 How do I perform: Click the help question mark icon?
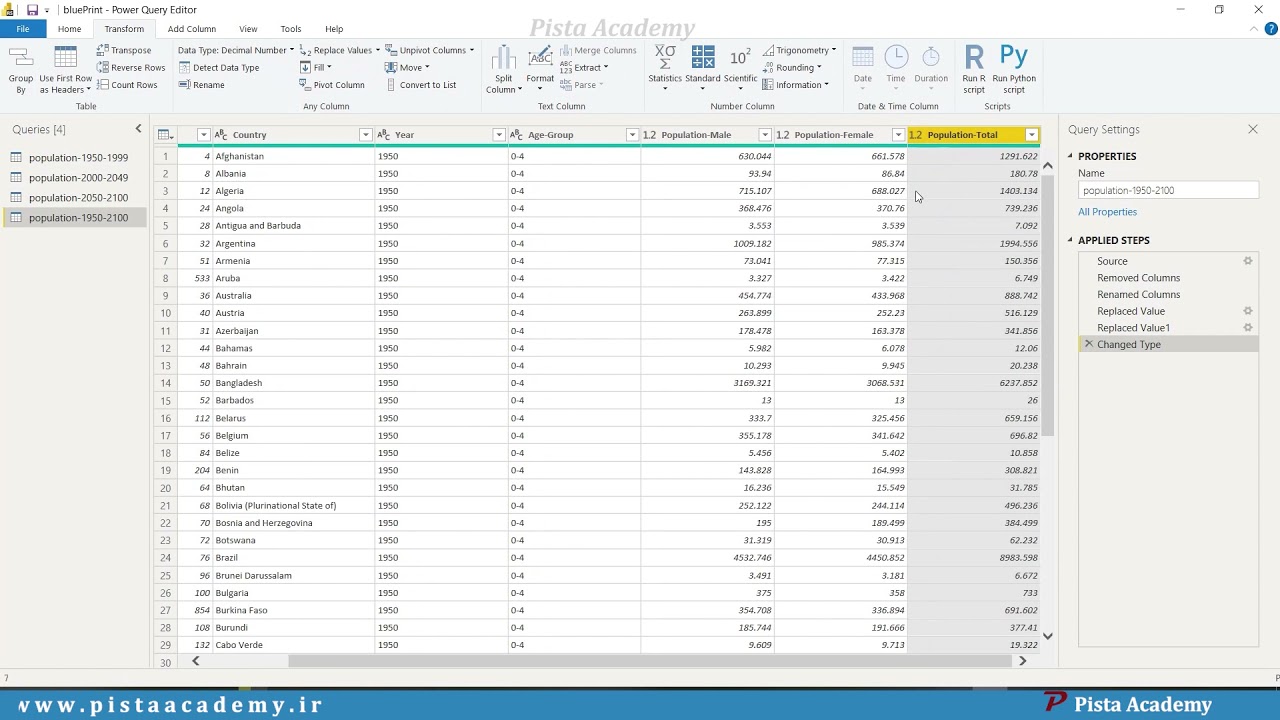pyautogui.click(x=1269, y=29)
